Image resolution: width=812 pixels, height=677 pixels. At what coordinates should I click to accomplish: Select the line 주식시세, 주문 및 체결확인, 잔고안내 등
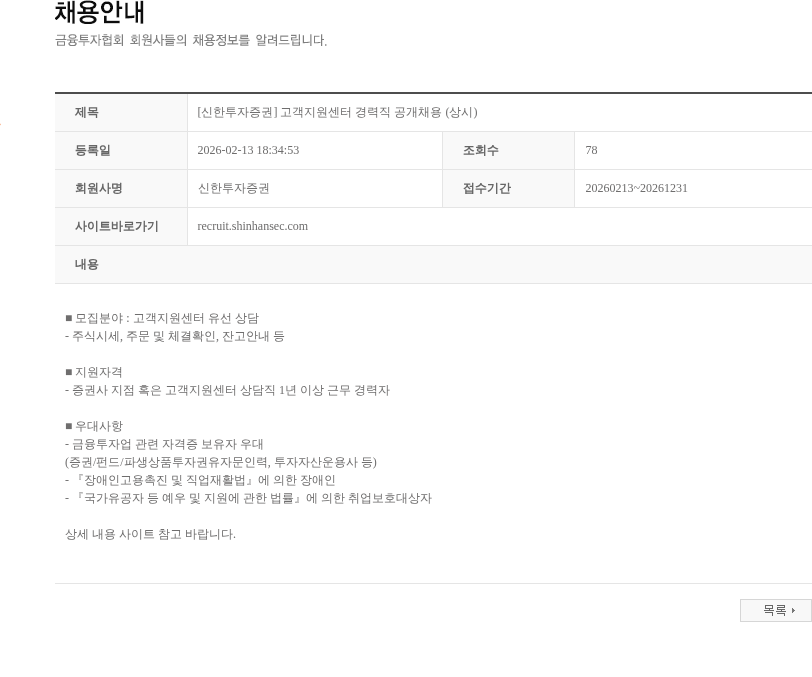pos(175,336)
